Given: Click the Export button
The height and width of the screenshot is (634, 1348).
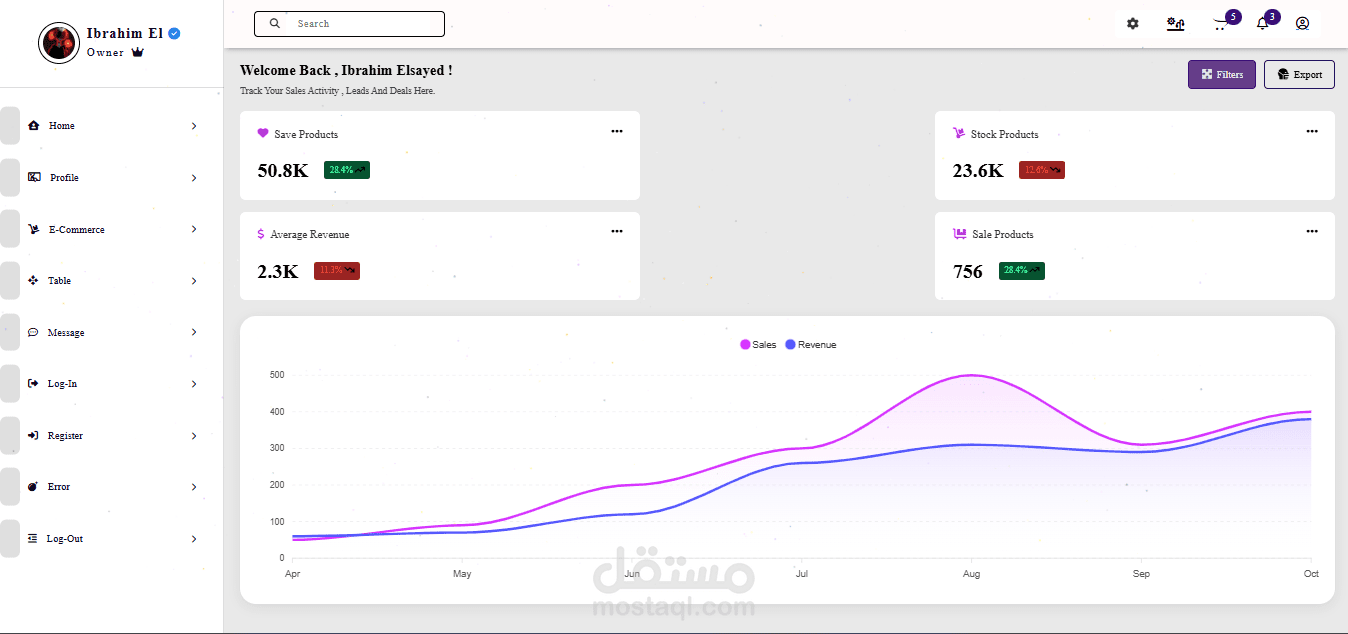Looking at the screenshot, I should [x=1299, y=75].
